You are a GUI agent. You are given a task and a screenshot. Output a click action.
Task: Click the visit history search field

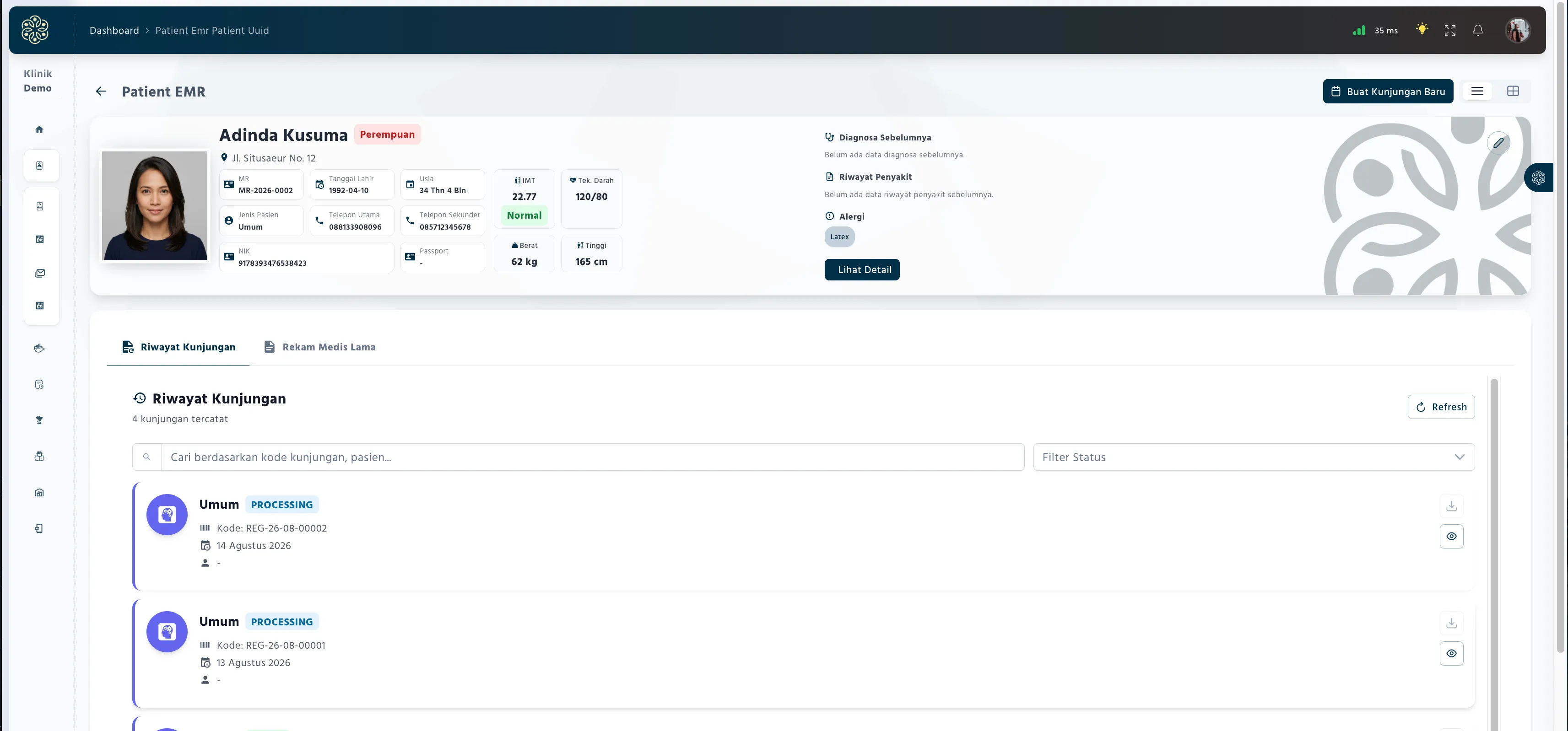(592, 457)
